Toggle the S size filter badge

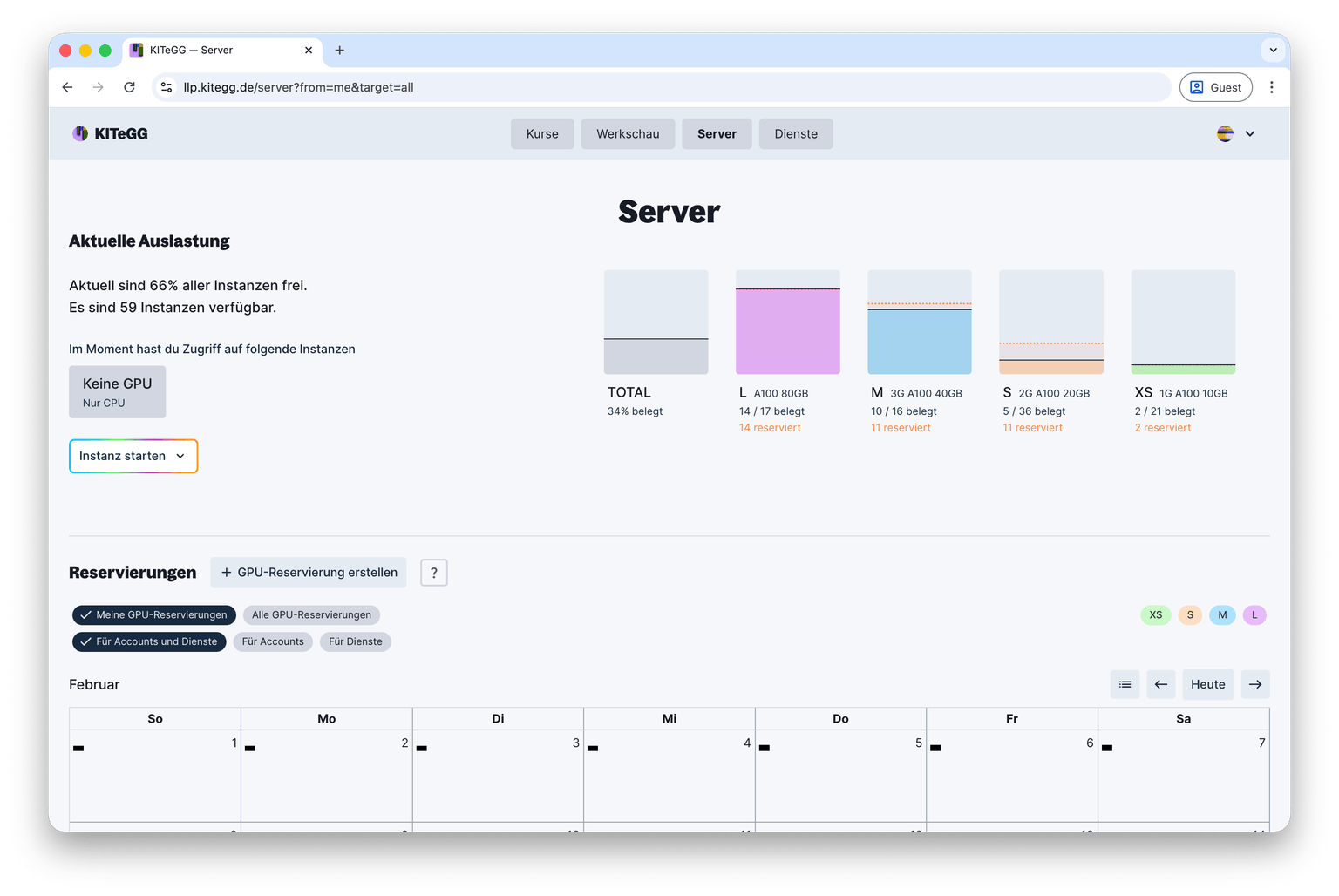(1190, 615)
